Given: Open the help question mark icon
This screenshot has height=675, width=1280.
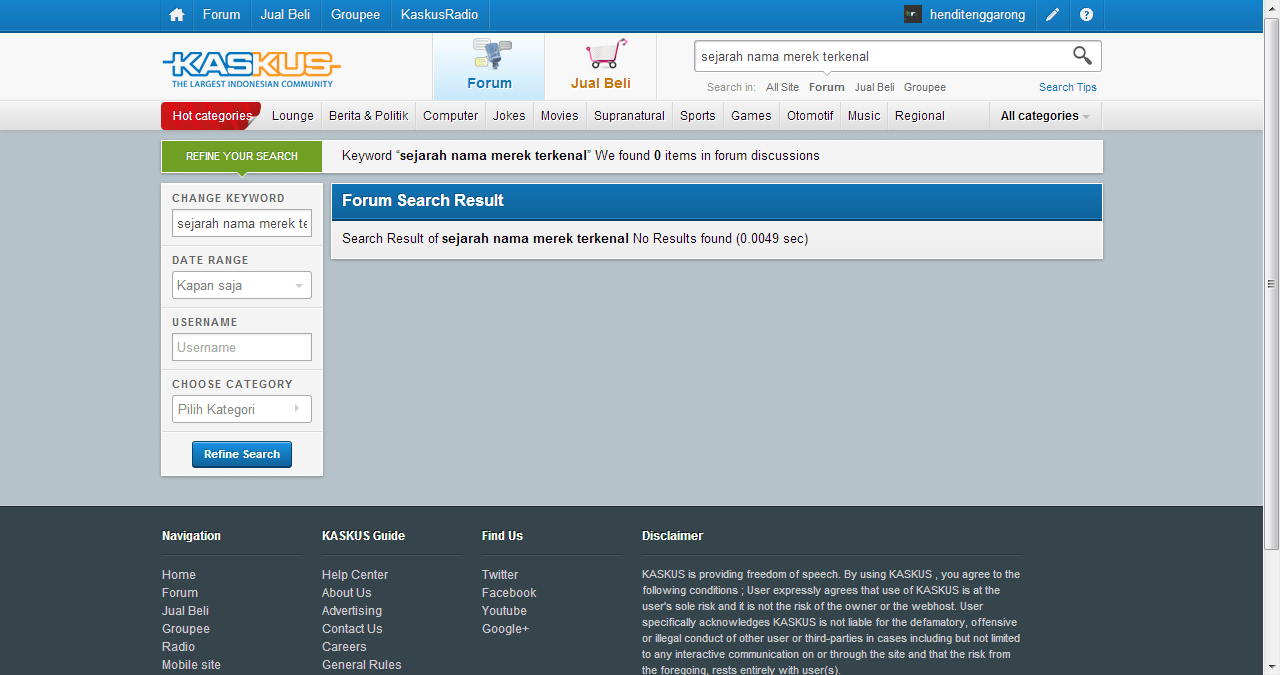Looking at the screenshot, I should (x=1087, y=15).
